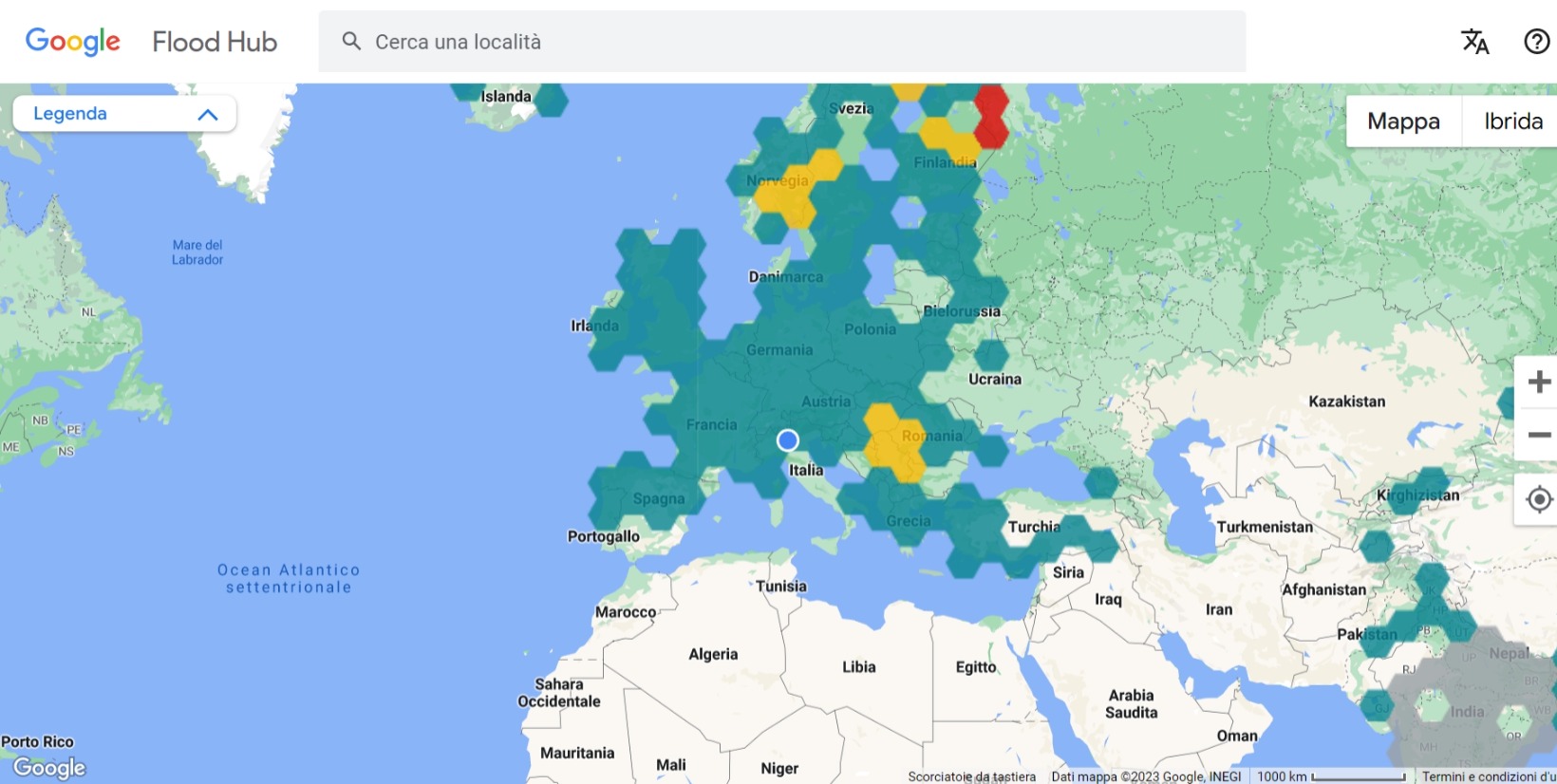Click the yellow hexagon over Norvegia
The height and width of the screenshot is (784, 1557).
point(784,196)
